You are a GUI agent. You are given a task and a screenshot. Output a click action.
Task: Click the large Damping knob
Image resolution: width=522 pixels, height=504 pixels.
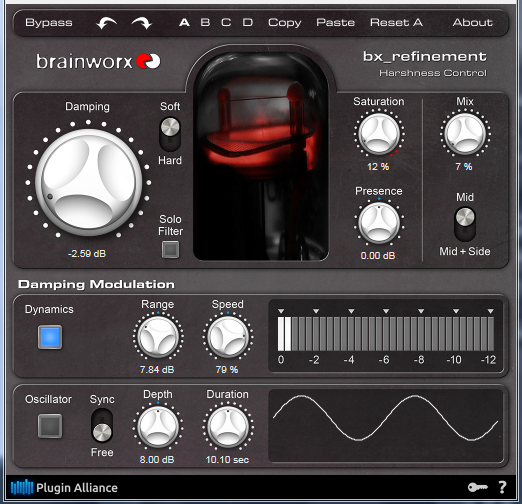pos(88,182)
